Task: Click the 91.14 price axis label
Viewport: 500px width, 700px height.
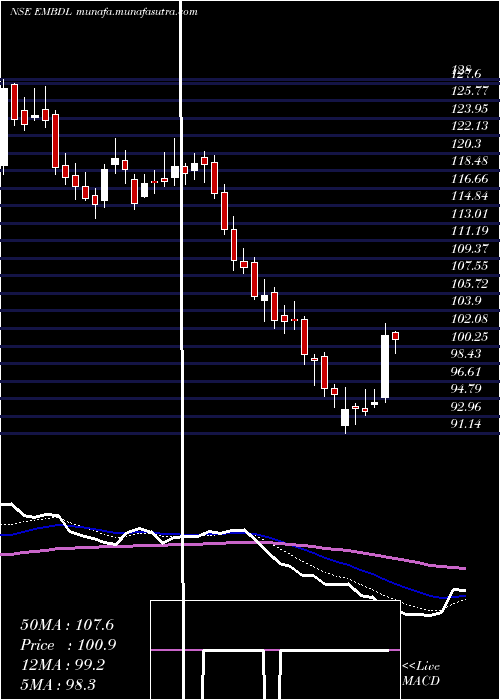Action: click(x=466, y=424)
